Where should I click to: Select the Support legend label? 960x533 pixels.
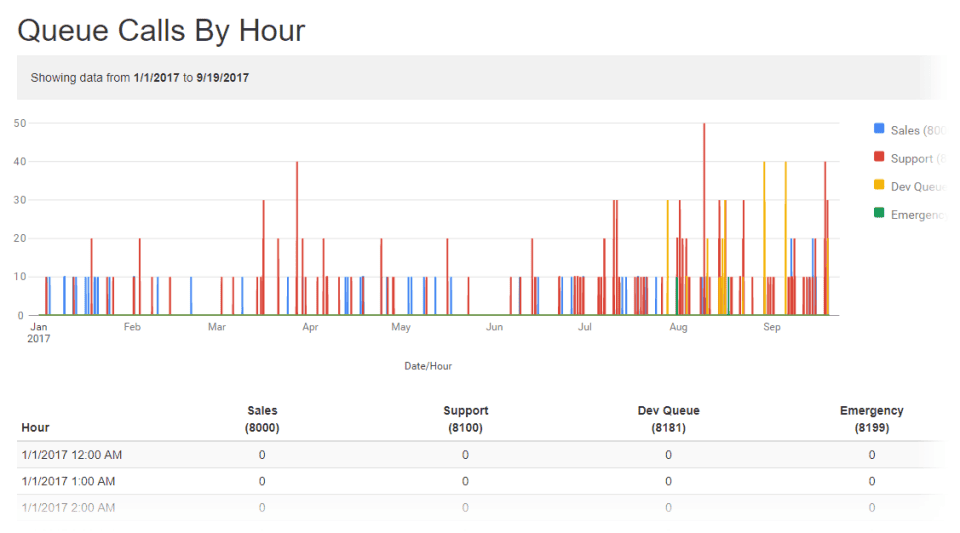point(918,158)
